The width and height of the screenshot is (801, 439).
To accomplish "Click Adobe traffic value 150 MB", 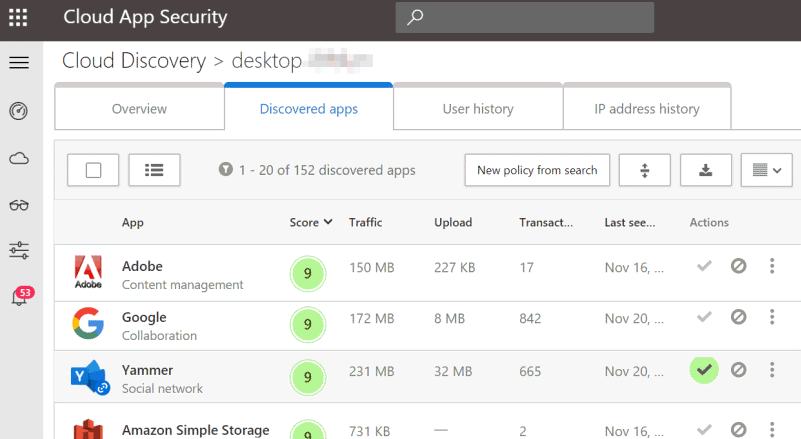I will coord(371,268).
